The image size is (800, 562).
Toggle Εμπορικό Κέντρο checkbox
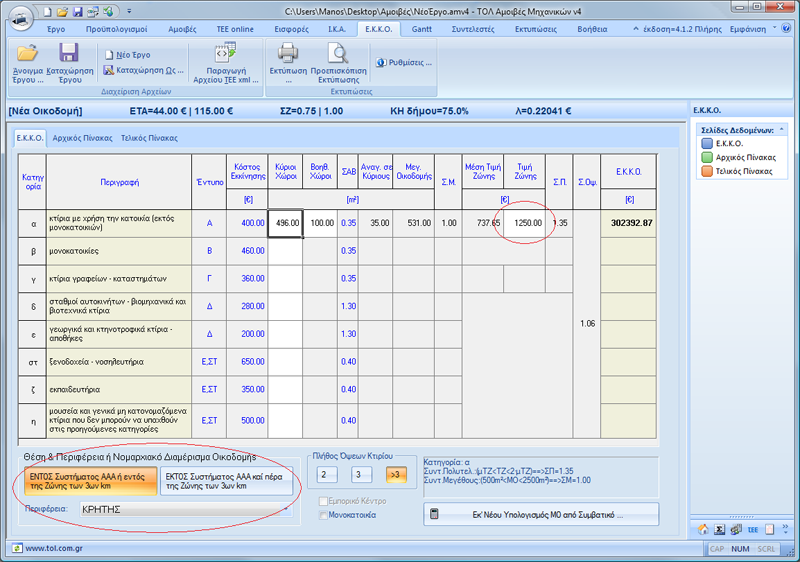click(323, 501)
